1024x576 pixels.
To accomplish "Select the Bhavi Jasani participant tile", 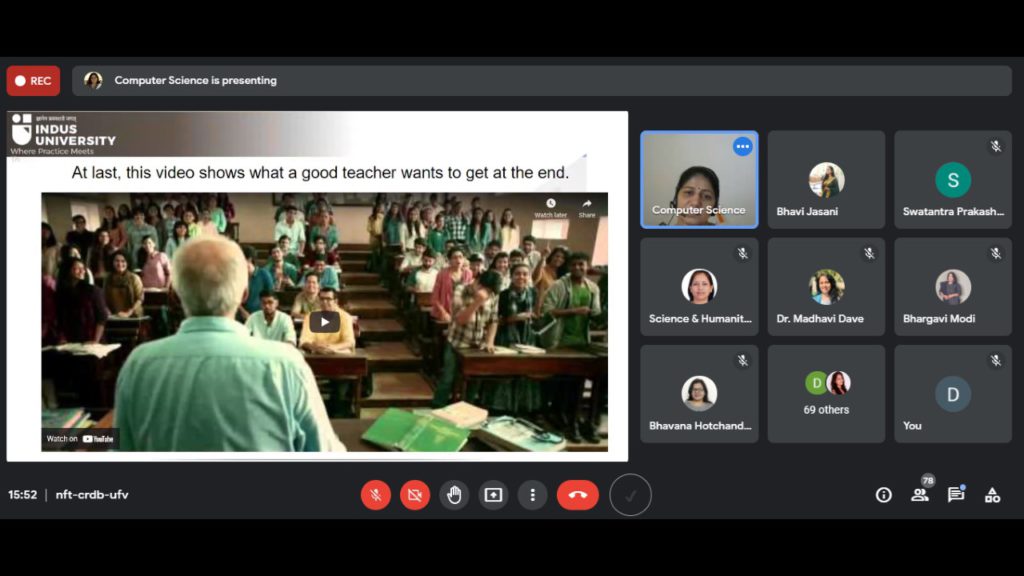I will 826,180.
